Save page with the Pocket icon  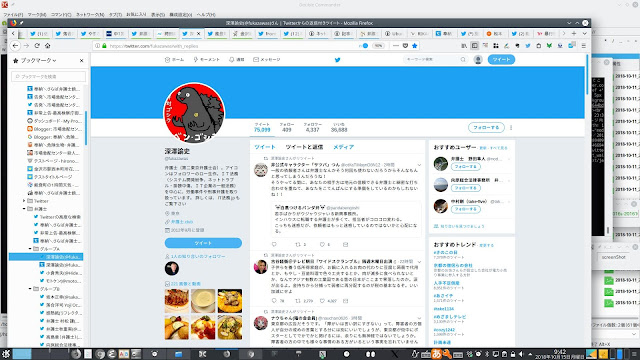coord(405,46)
